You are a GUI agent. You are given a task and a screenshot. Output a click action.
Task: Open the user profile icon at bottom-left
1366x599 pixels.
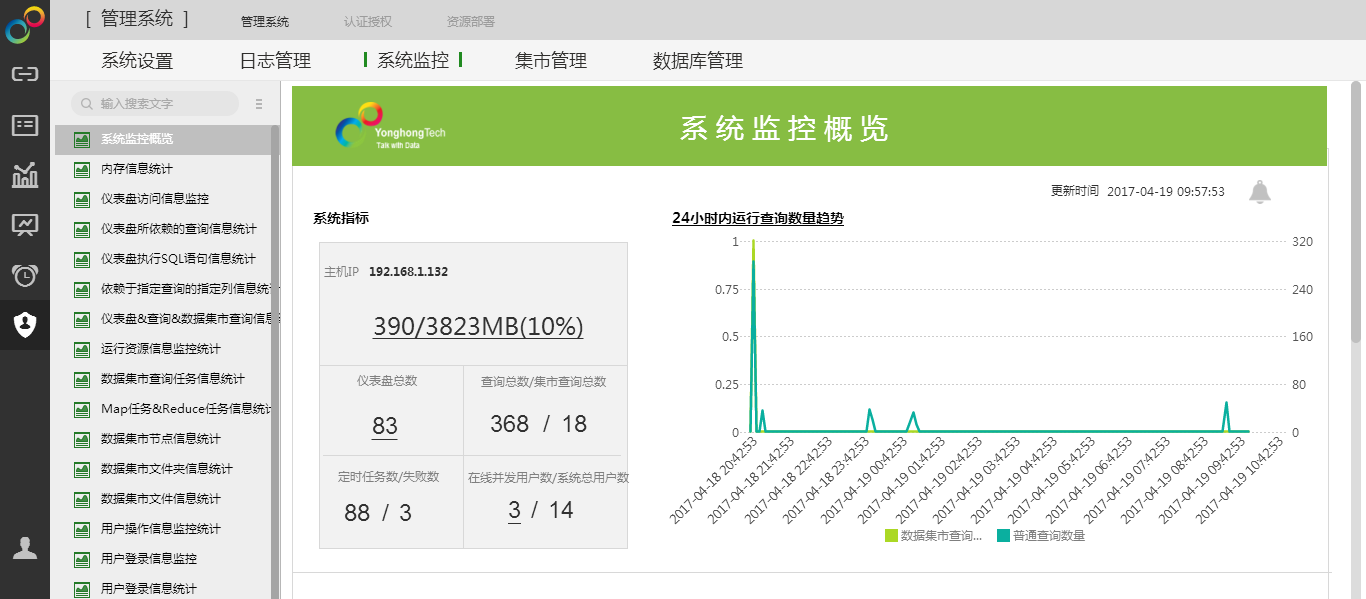tap(25, 548)
